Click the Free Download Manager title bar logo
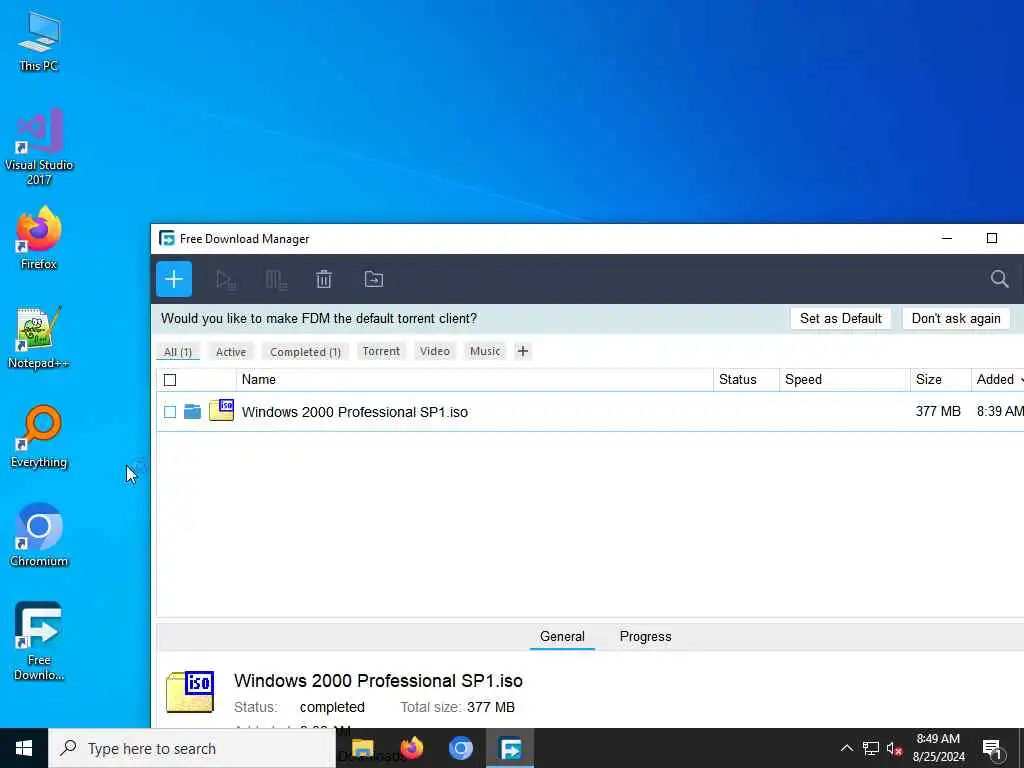 click(x=167, y=238)
